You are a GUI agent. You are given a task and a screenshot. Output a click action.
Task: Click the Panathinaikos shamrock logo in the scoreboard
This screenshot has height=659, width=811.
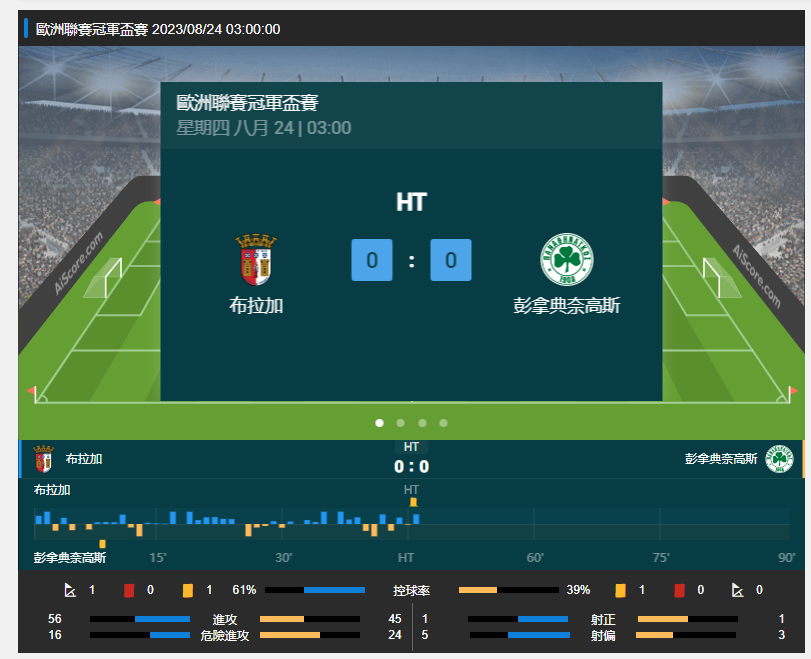(567, 259)
